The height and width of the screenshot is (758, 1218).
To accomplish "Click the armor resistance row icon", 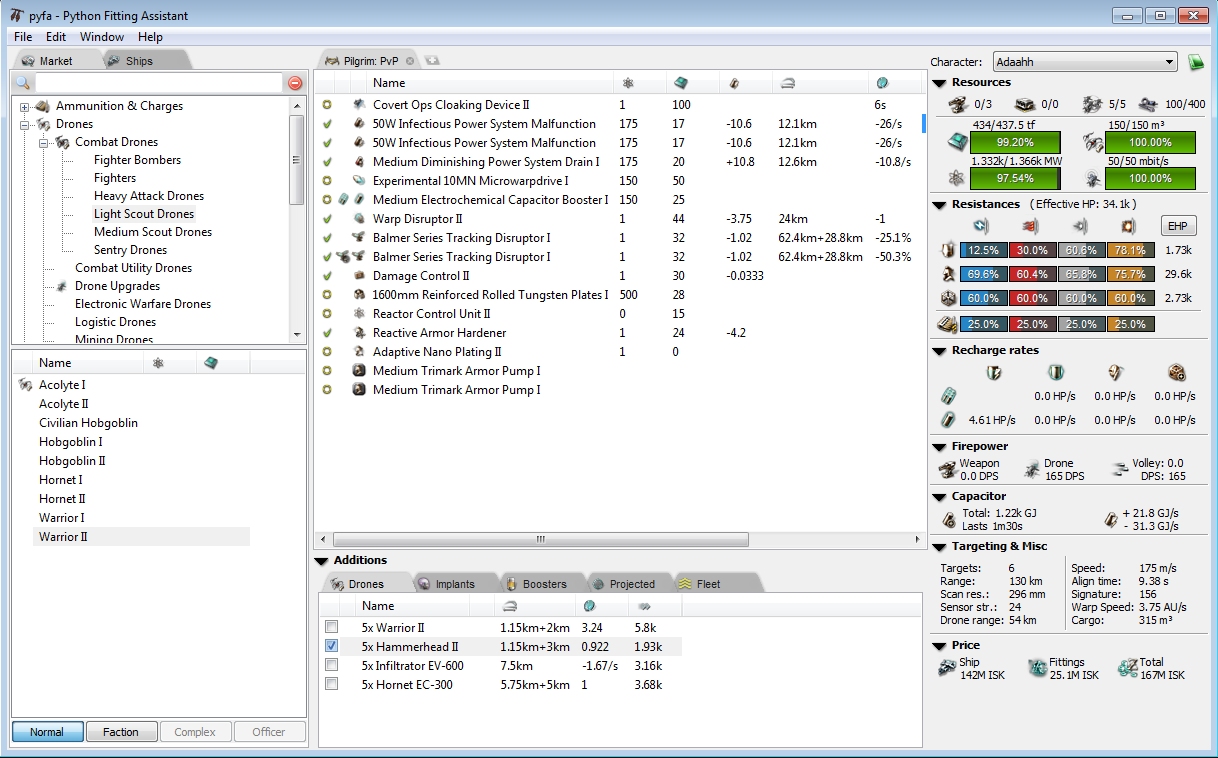I will click(x=948, y=274).
